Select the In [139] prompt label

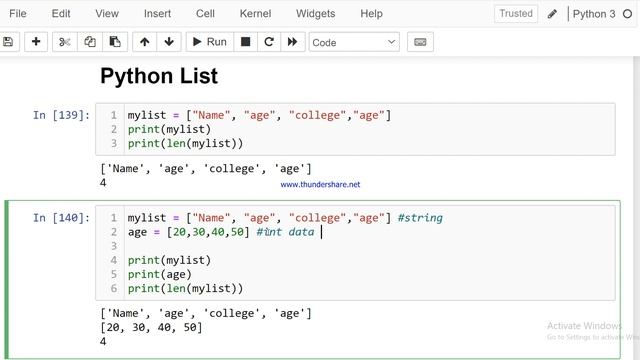(61, 115)
